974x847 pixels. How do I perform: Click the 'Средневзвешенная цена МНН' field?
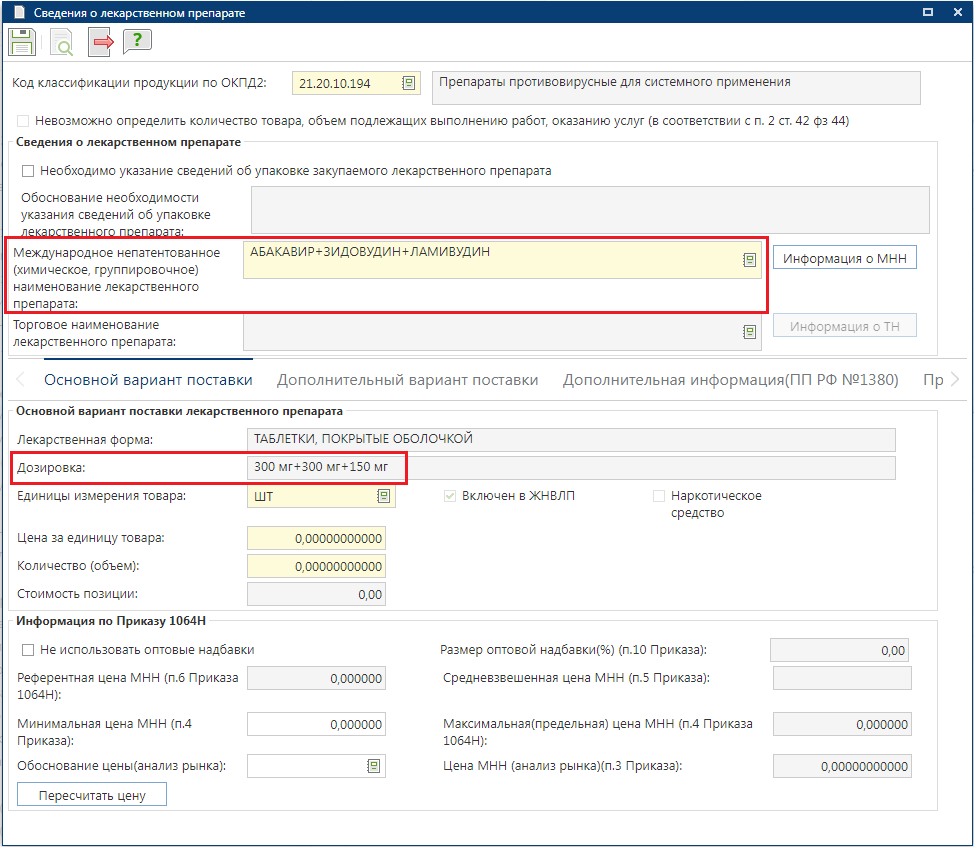click(x=842, y=678)
